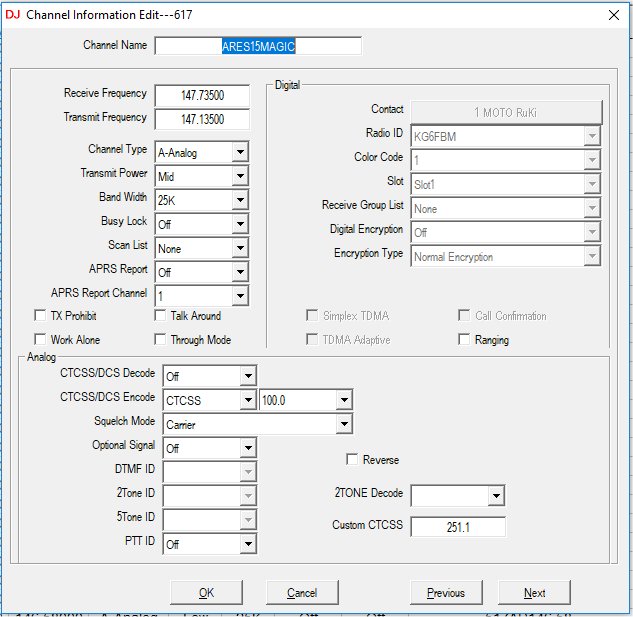
Task: Enable the TX Prohibit checkbox
Action: click(x=40, y=315)
